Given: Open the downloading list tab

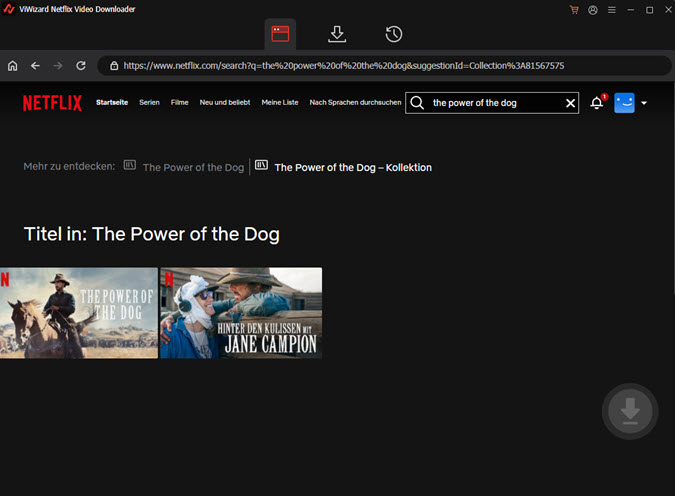Looking at the screenshot, I should [337, 34].
